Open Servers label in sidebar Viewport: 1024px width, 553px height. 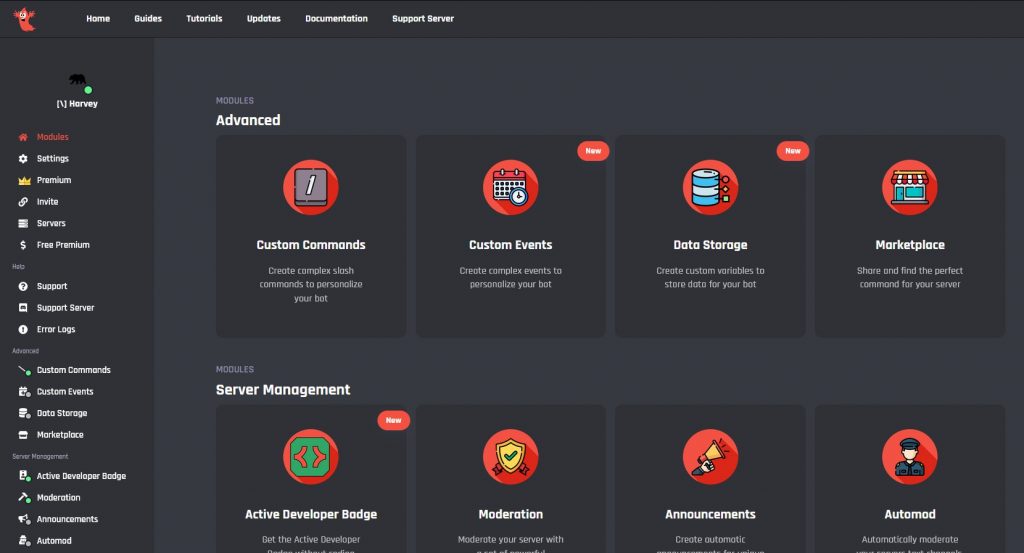51,223
